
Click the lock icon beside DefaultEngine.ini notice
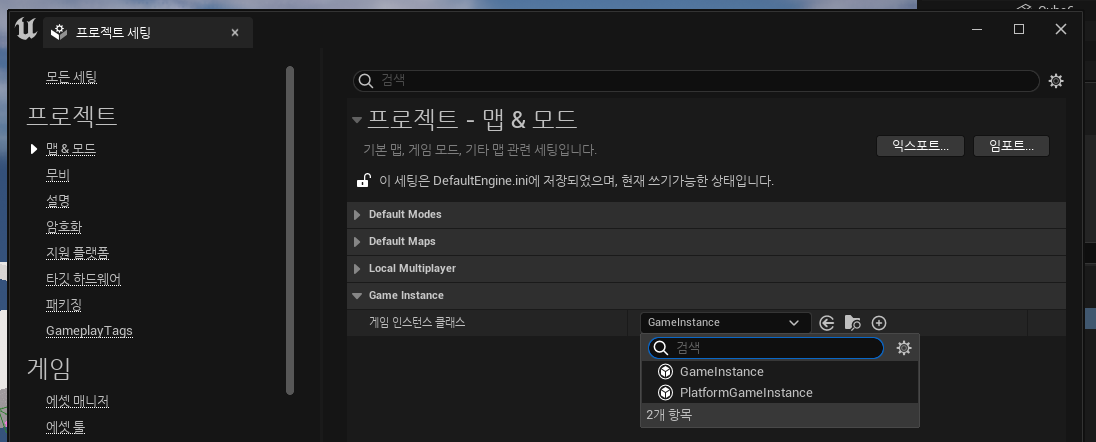(363, 180)
